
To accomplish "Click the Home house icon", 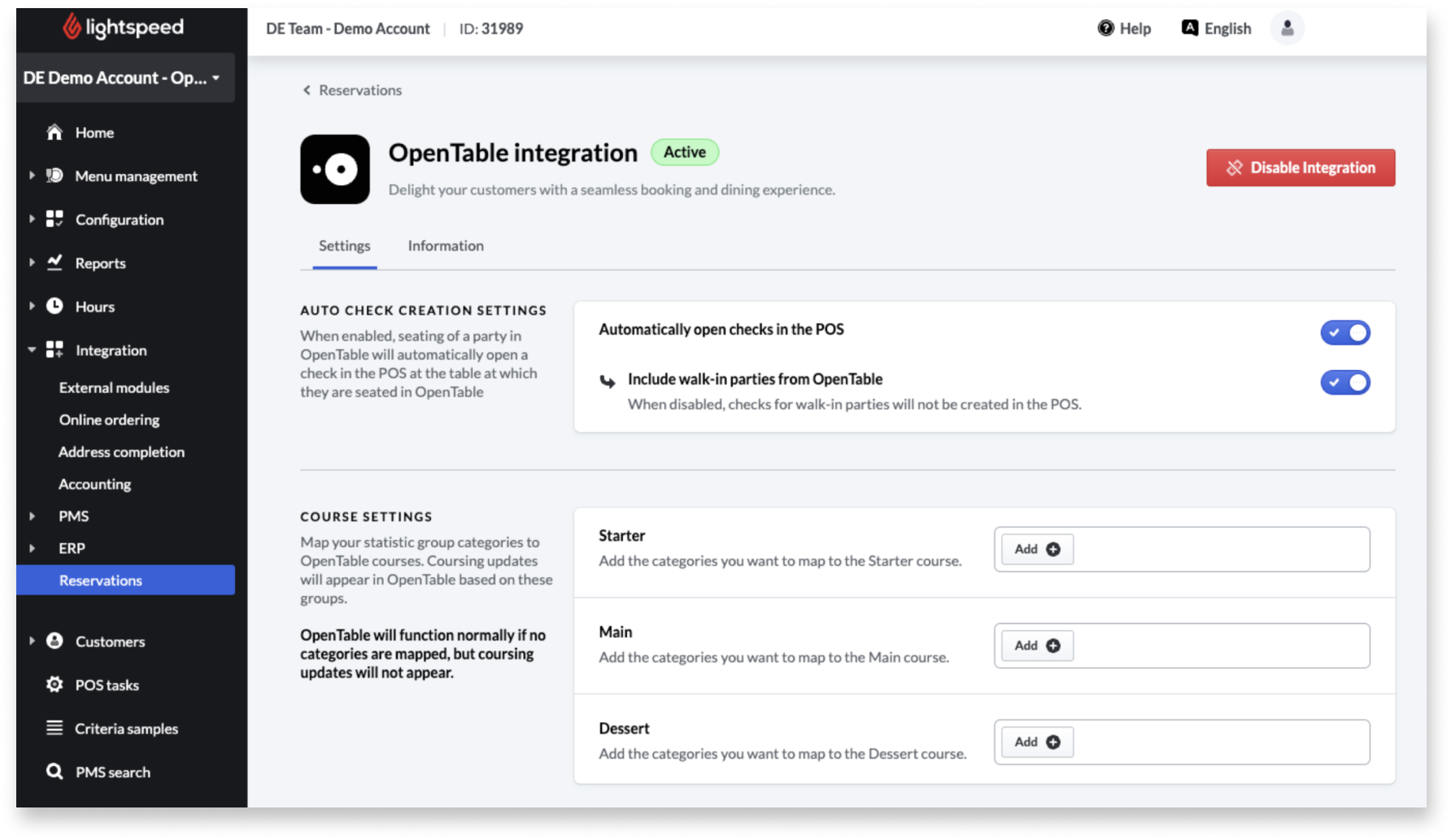I will [54, 132].
